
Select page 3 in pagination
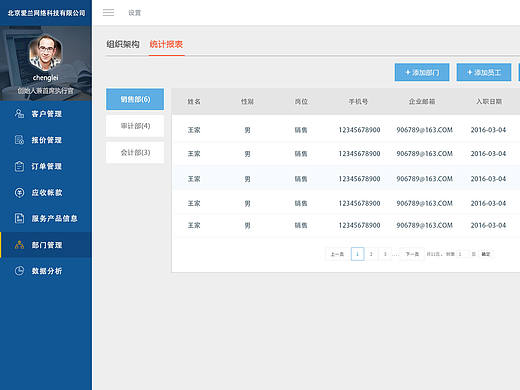(385, 254)
